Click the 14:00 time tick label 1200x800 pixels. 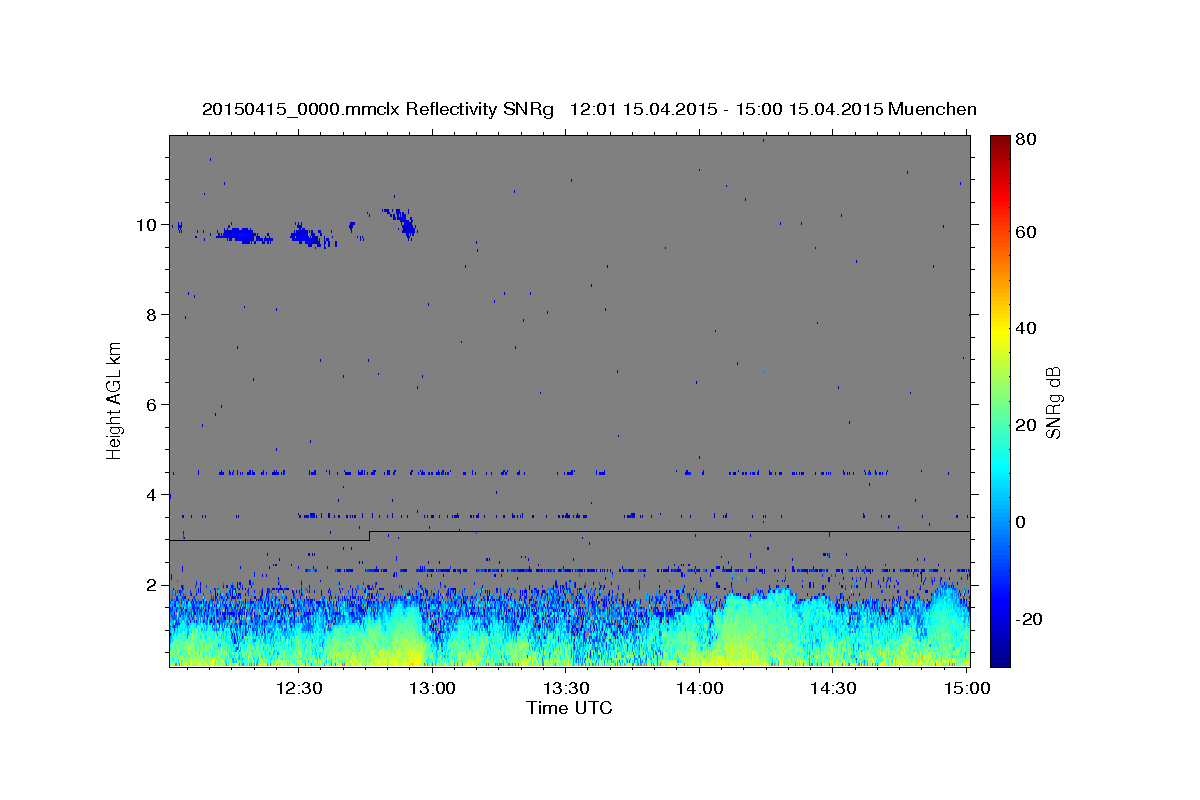[x=700, y=688]
